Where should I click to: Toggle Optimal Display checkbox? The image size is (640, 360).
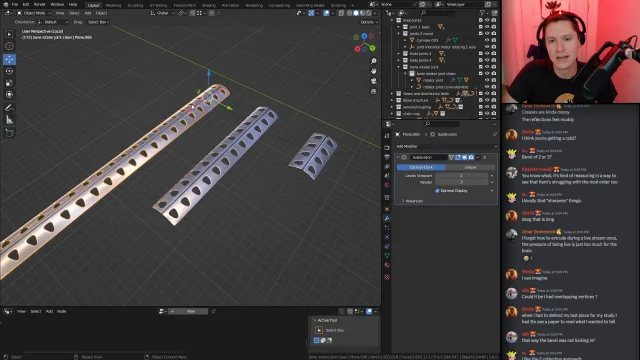(x=438, y=191)
